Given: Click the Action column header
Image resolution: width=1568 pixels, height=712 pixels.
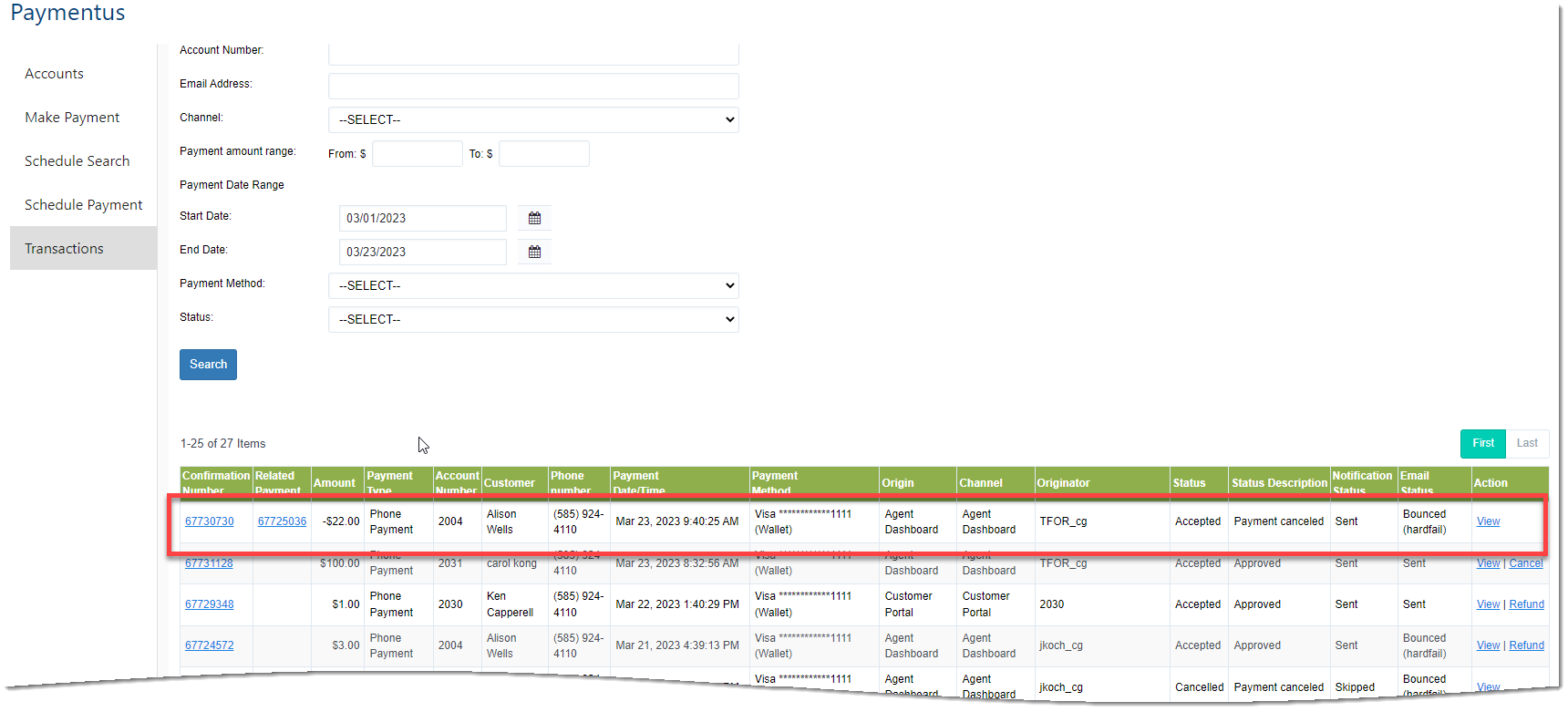Looking at the screenshot, I should pyautogui.click(x=1491, y=483).
